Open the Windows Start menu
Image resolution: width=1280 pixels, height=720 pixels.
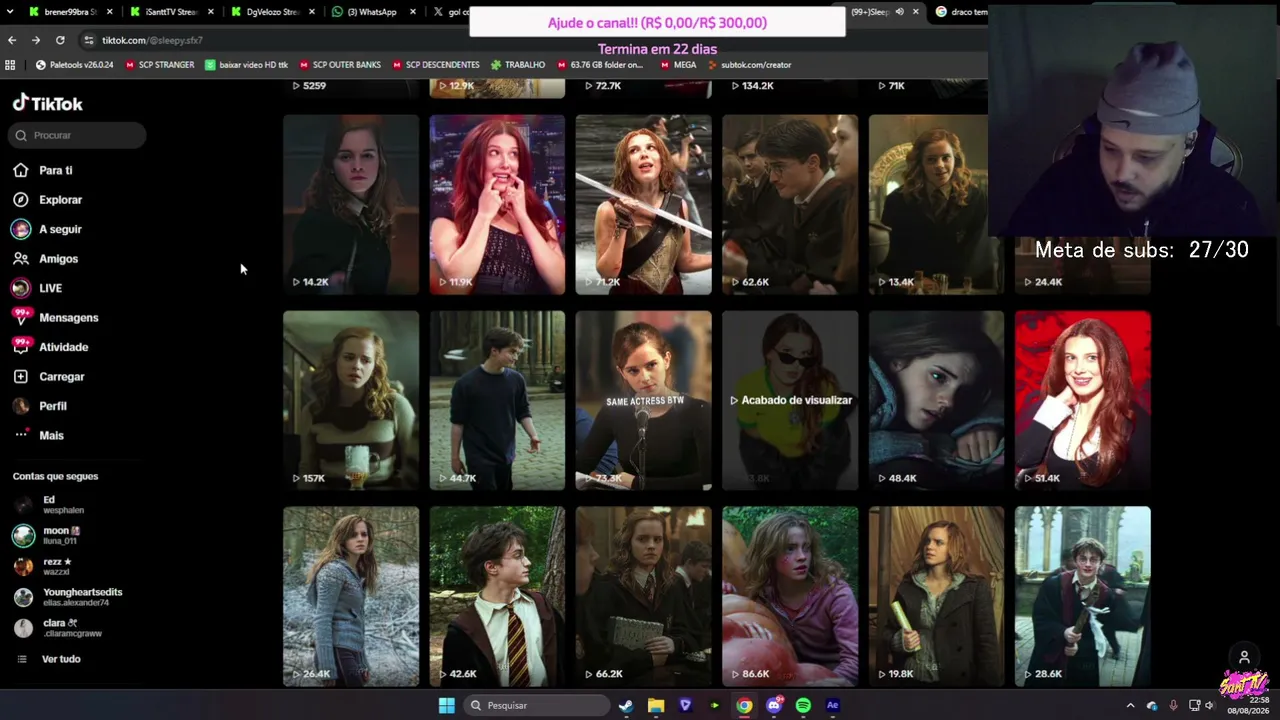[447, 705]
